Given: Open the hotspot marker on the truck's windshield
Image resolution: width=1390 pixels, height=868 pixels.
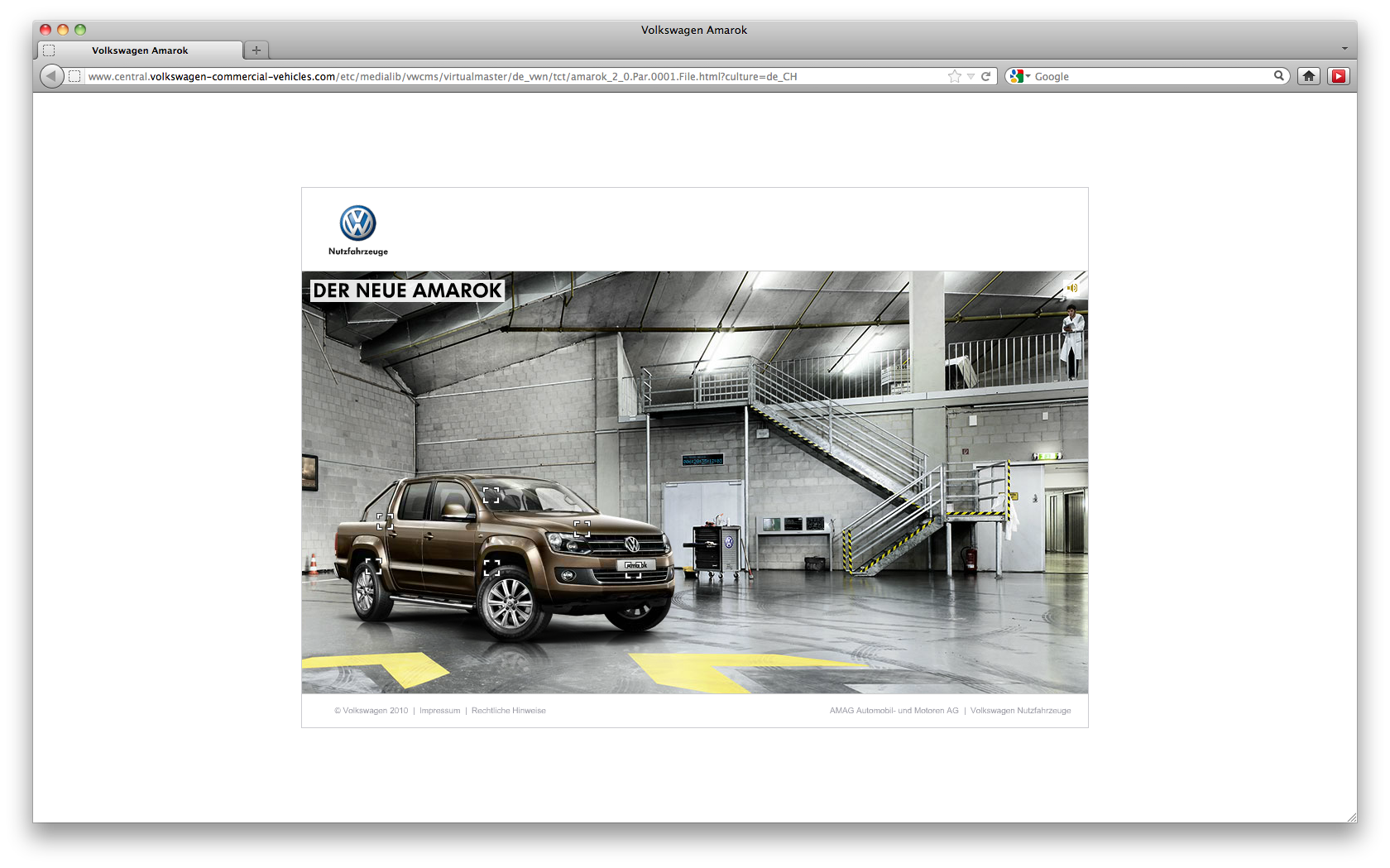Looking at the screenshot, I should 491,495.
